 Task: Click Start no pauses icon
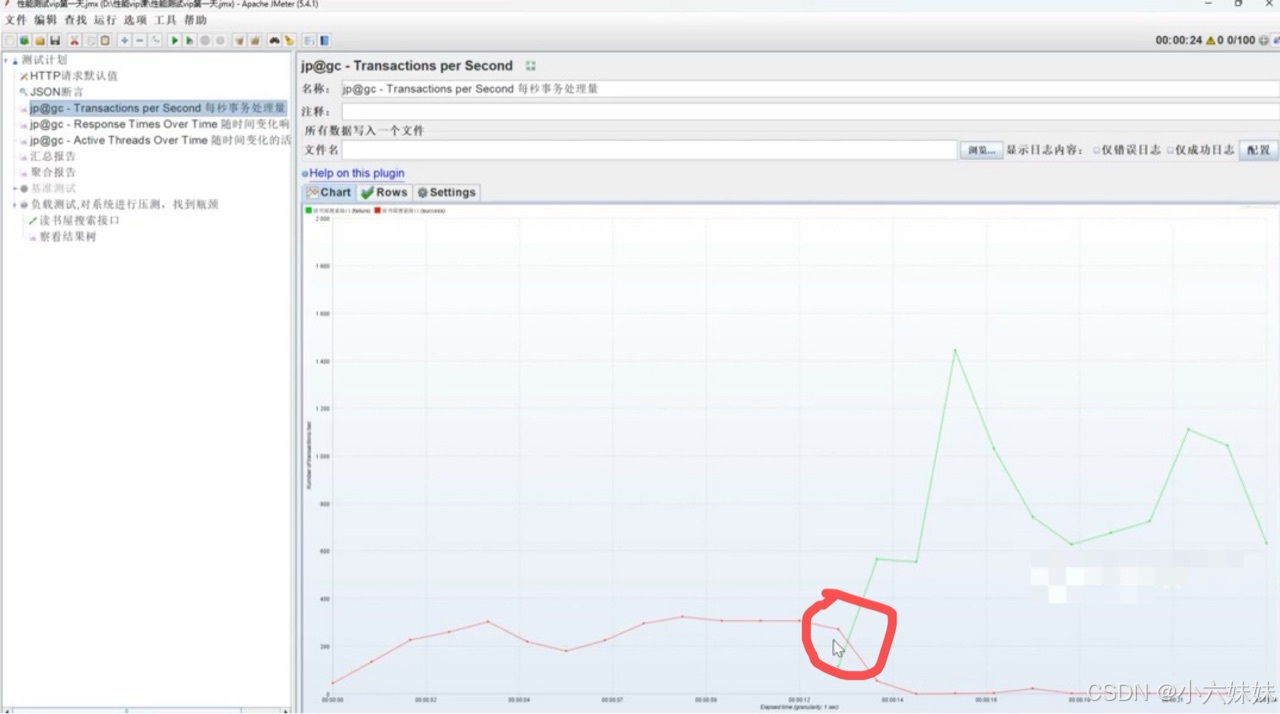coord(189,40)
